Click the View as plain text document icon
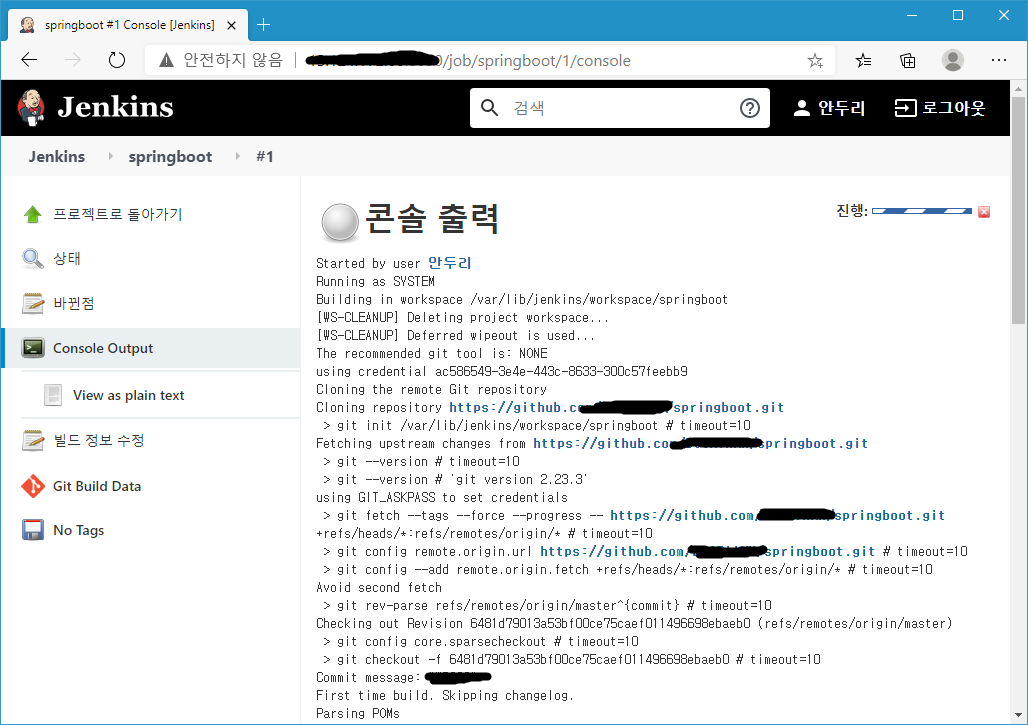 click(53, 395)
